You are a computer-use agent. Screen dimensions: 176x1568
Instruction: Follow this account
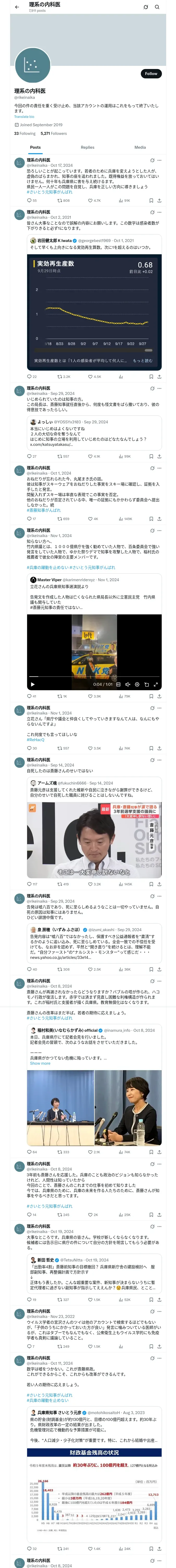151,74
